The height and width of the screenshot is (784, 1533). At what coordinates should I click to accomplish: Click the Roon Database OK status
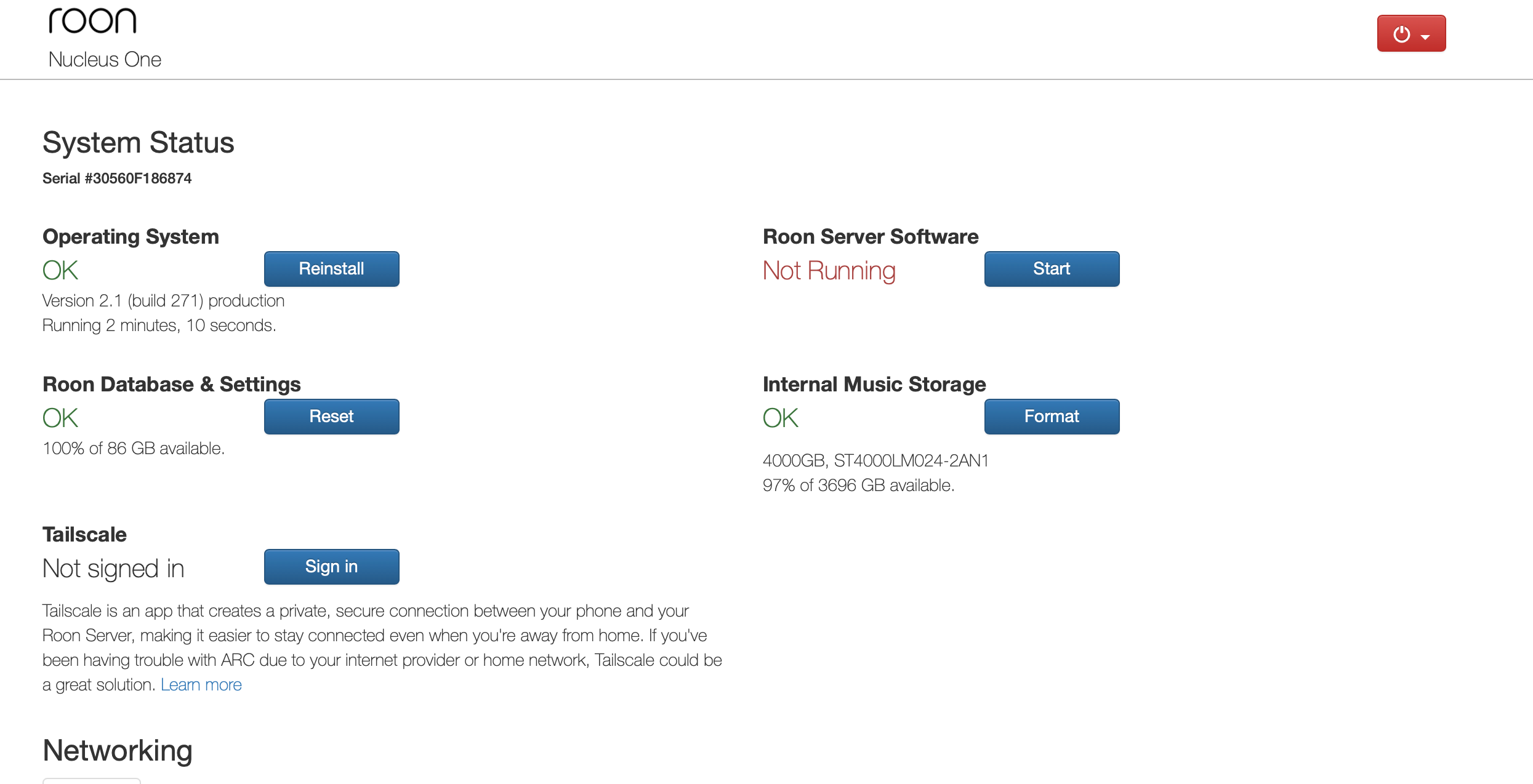(60, 418)
